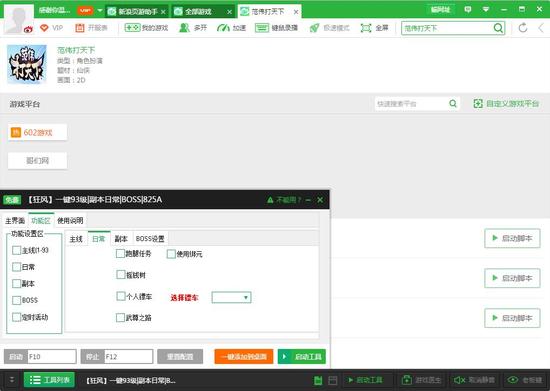Screen dimensions: 550x391
Task: Click the second 启动脚本 button on the right
Action: [x=512, y=278]
